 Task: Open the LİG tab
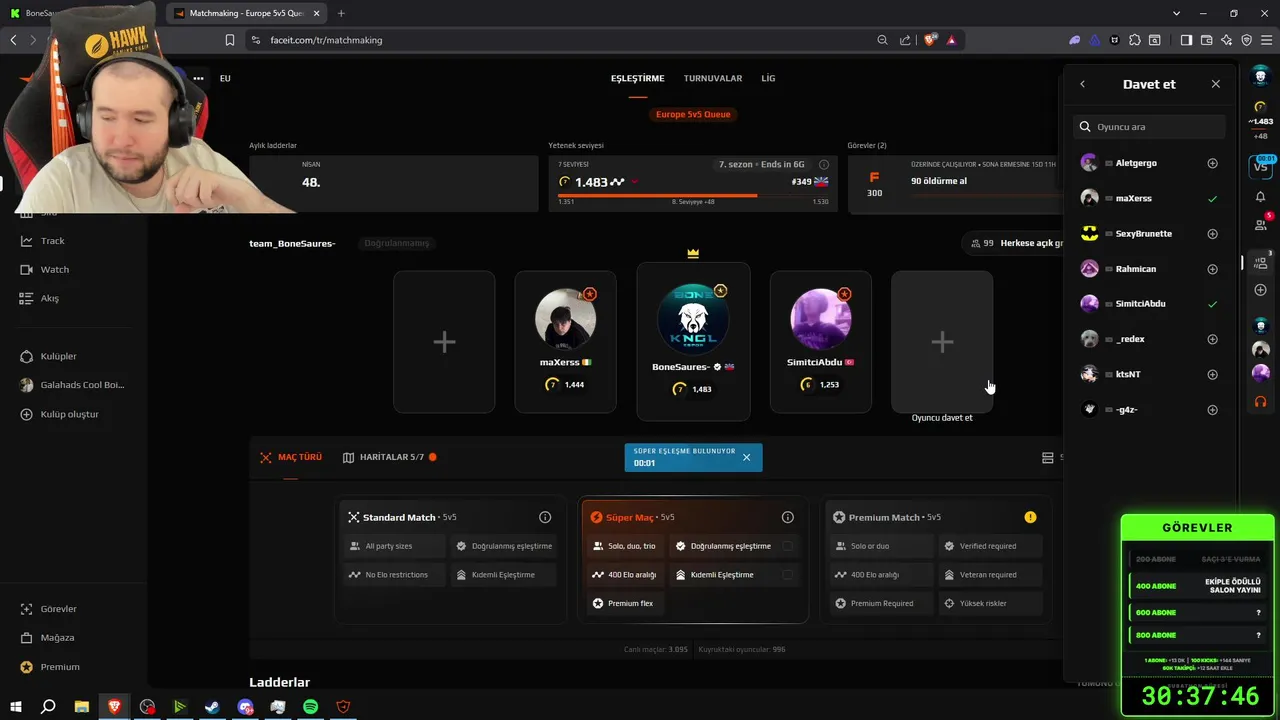click(x=768, y=78)
